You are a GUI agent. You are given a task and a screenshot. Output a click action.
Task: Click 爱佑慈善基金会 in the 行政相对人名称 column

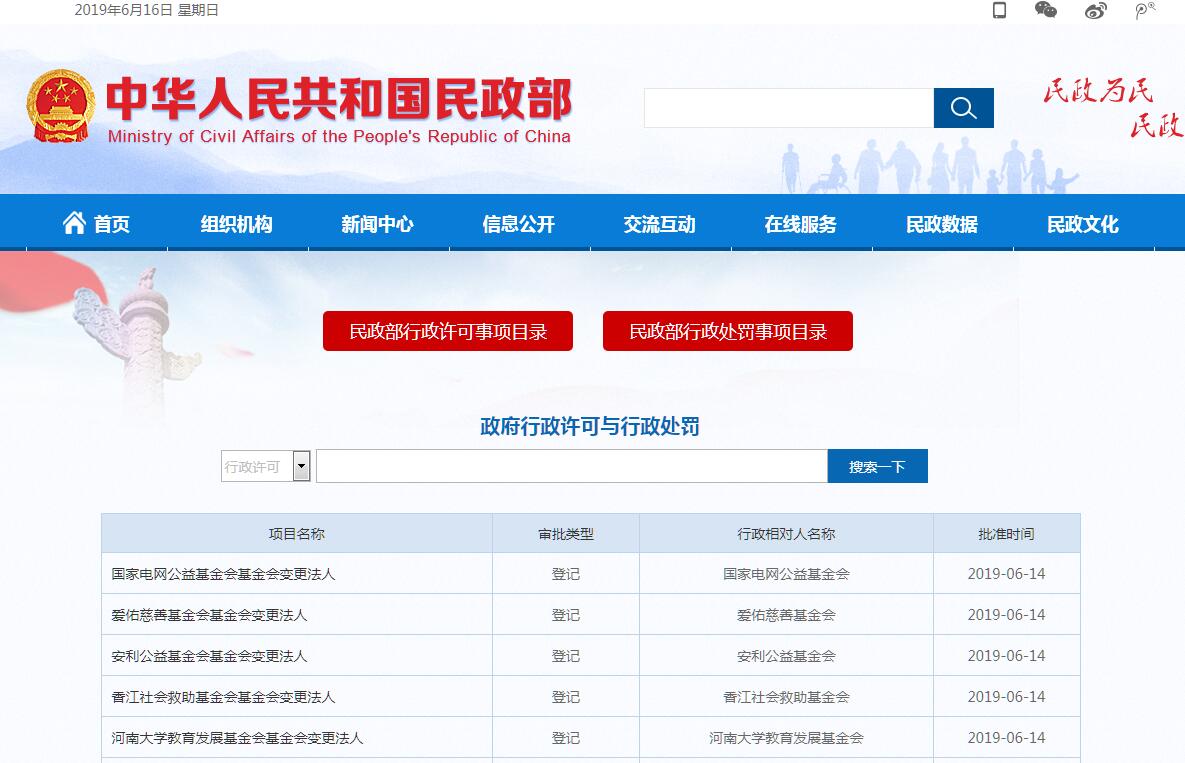[786, 615]
